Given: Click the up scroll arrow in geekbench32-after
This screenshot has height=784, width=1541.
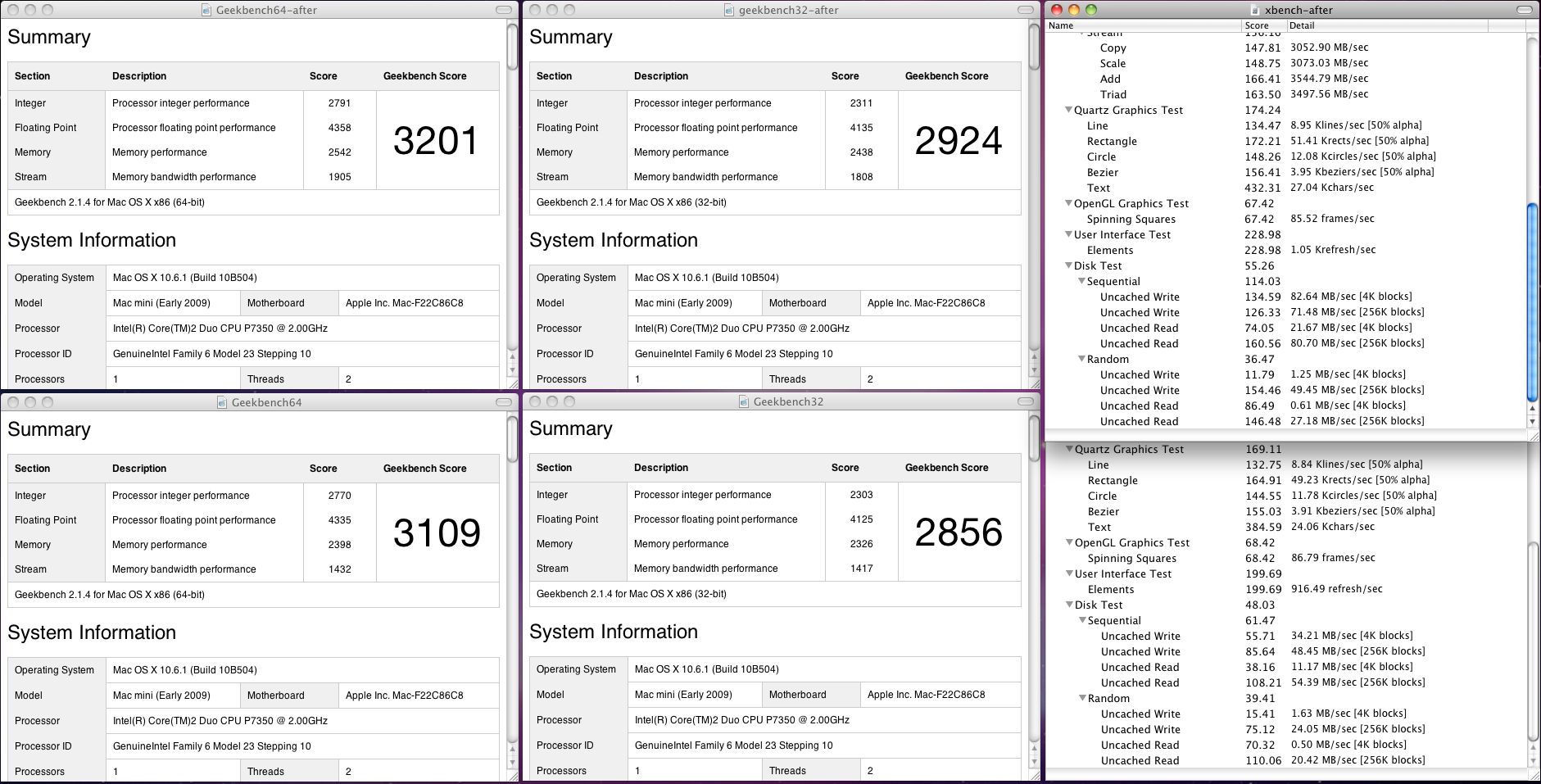Looking at the screenshot, I should coord(1034,357).
